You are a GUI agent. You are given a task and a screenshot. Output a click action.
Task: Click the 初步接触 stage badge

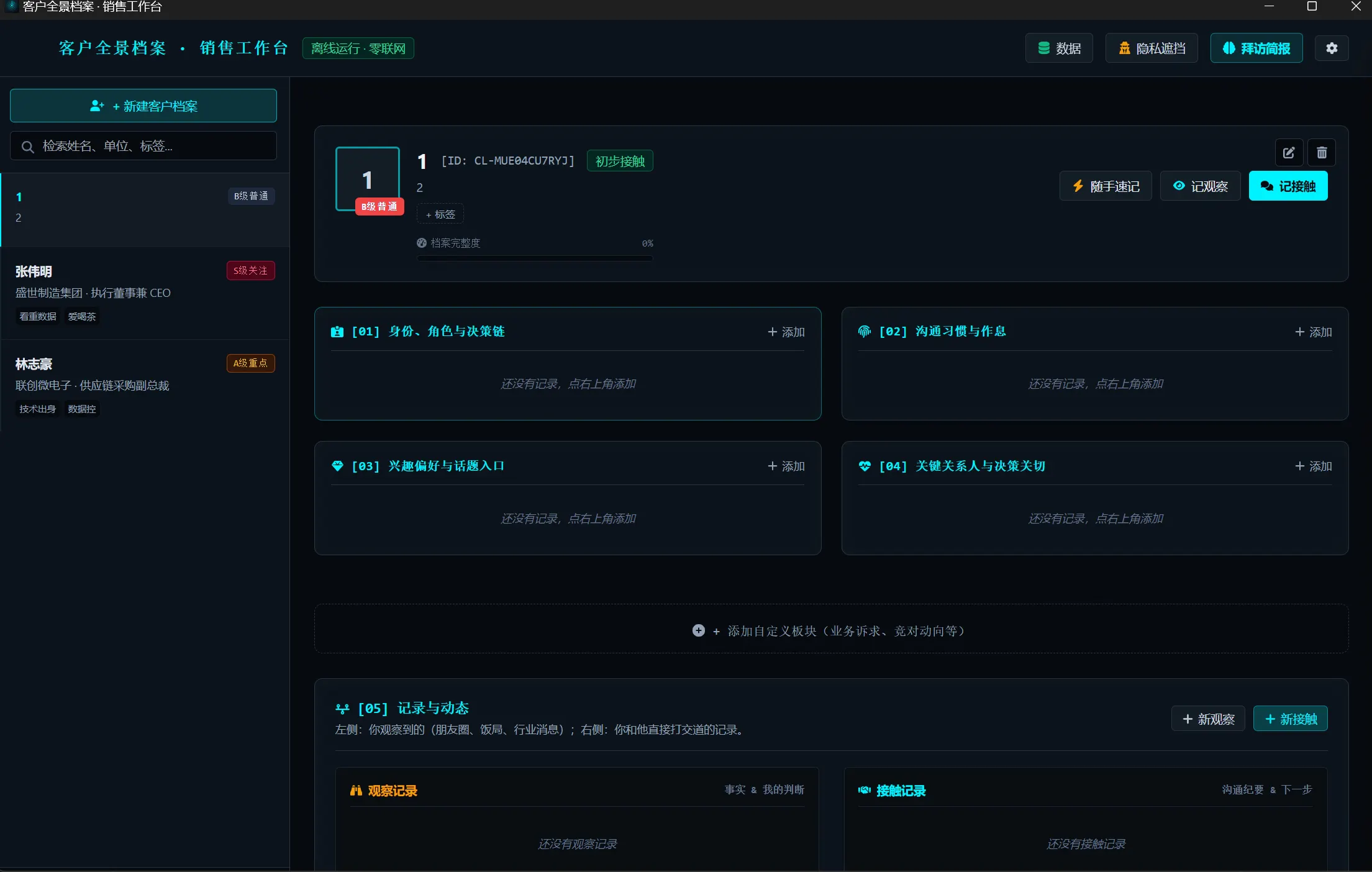pos(620,161)
